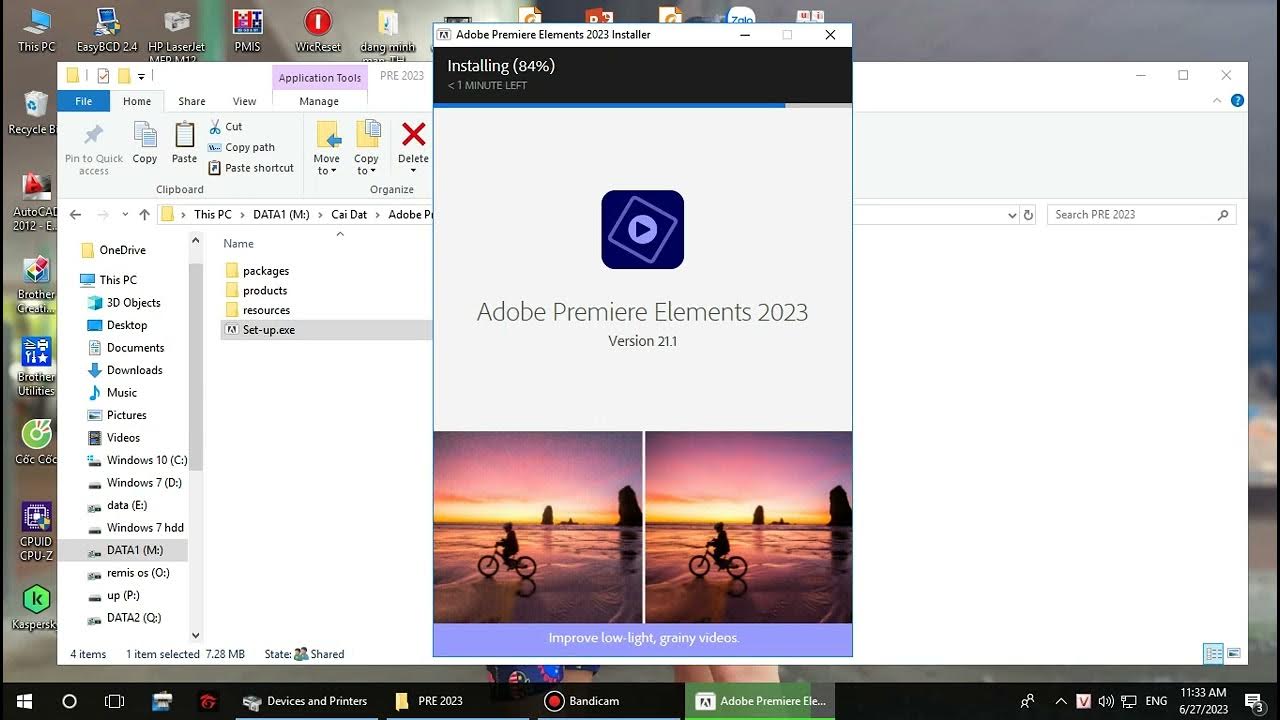Open the address bar history dropdown
The width and height of the screenshot is (1280, 720).
pos(1011,214)
